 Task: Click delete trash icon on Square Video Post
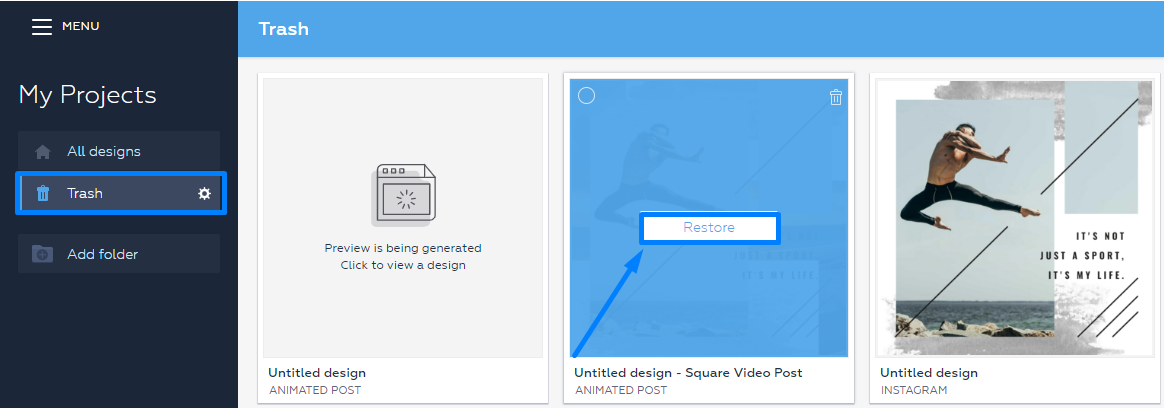[x=836, y=97]
